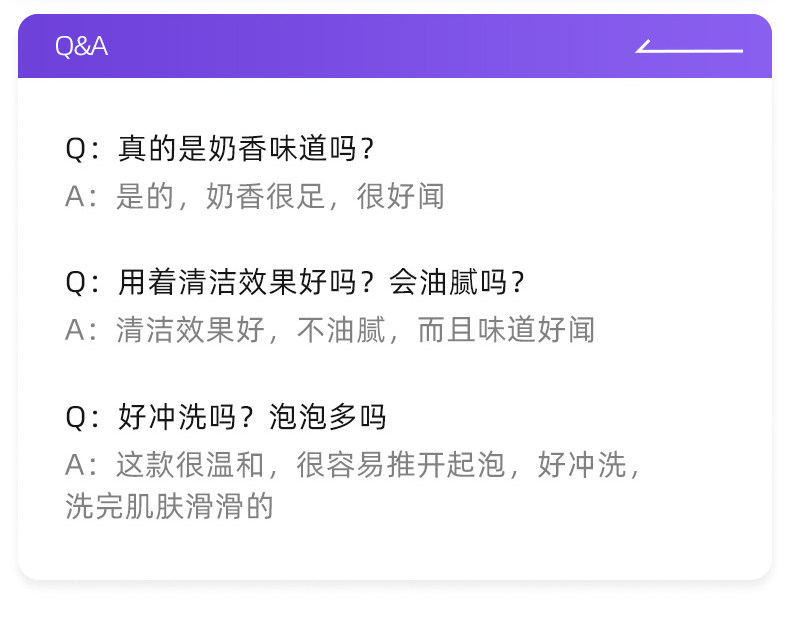This screenshot has height=637, width=790.
Task: Click the question part 泡泡多吗
Action: (x=327, y=416)
